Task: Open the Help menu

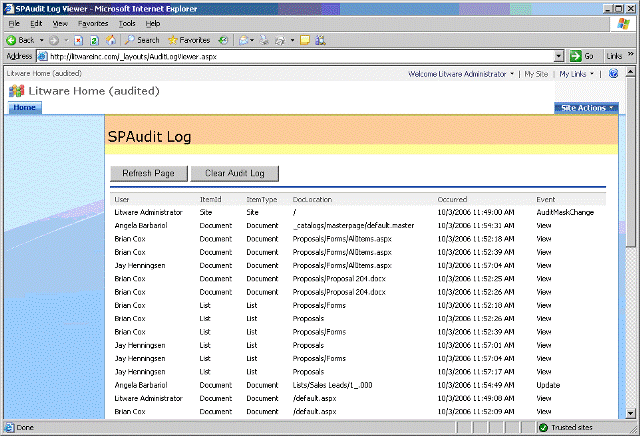Action: click(x=153, y=24)
